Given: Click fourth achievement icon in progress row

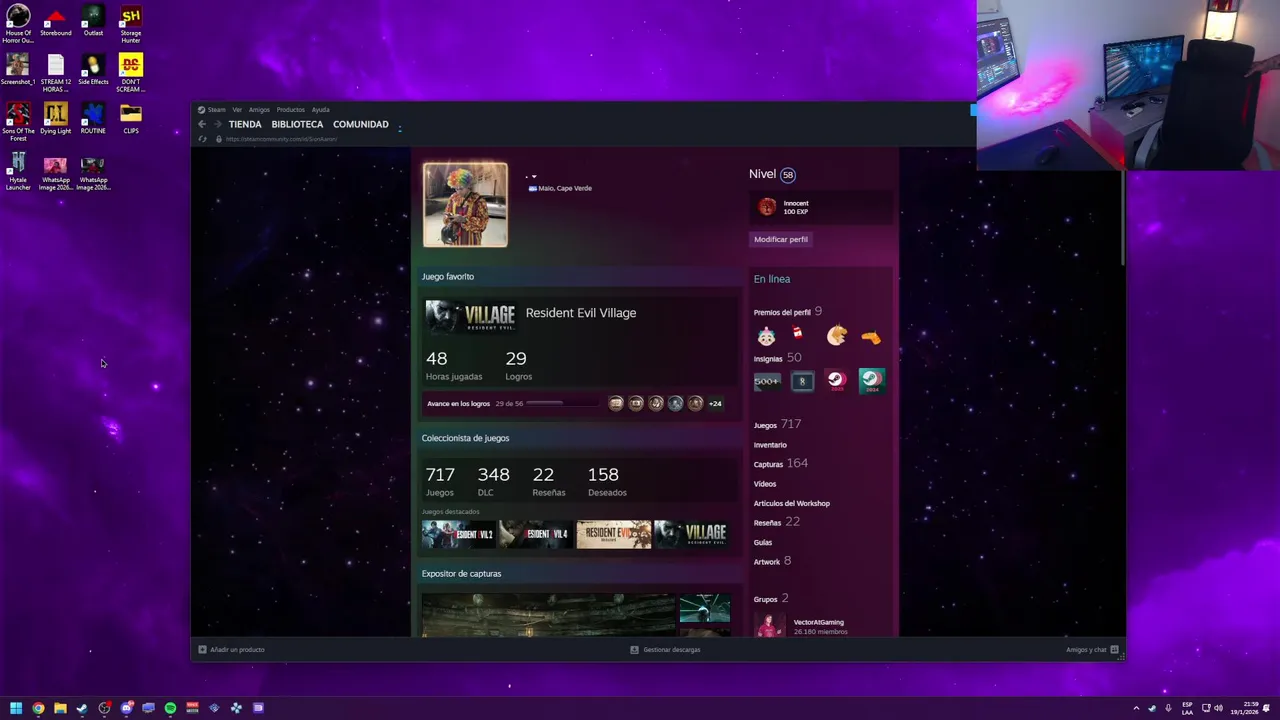Looking at the screenshot, I should (x=676, y=403).
